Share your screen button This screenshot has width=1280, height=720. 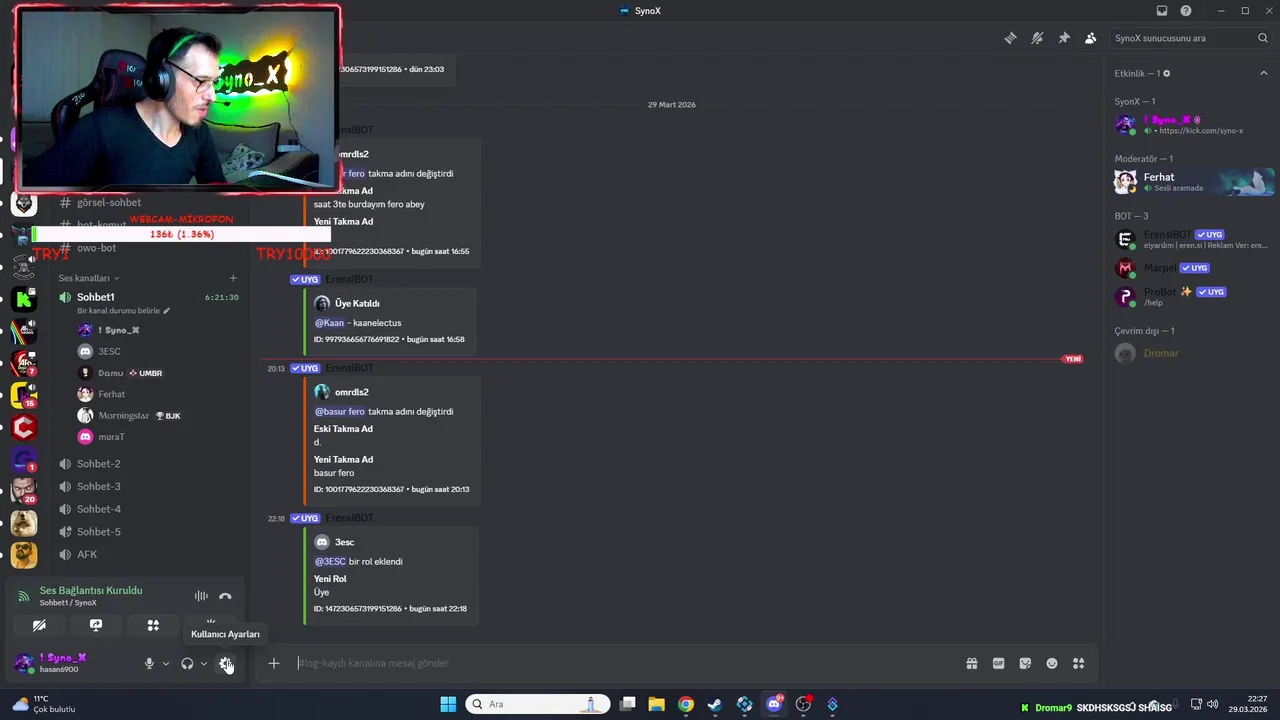pos(96,625)
